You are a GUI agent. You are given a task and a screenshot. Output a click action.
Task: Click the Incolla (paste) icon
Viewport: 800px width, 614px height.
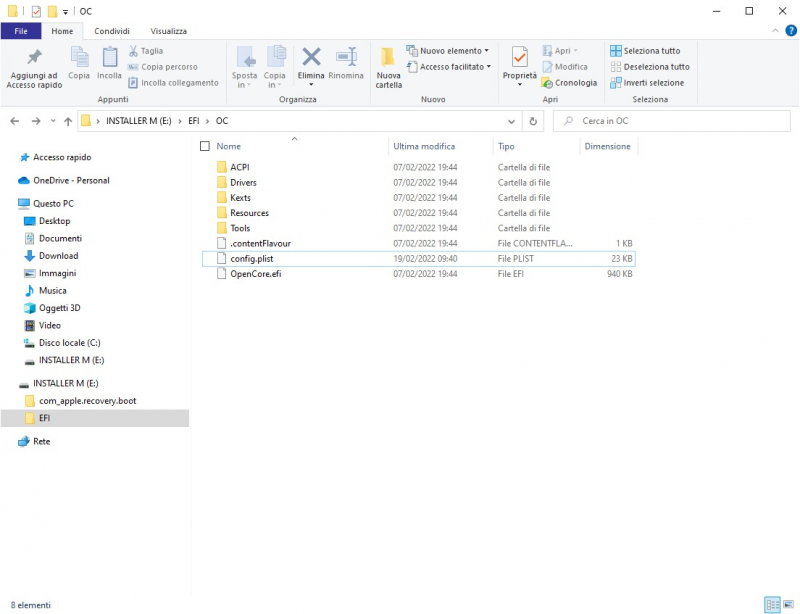pyautogui.click(x=110, y=58)
